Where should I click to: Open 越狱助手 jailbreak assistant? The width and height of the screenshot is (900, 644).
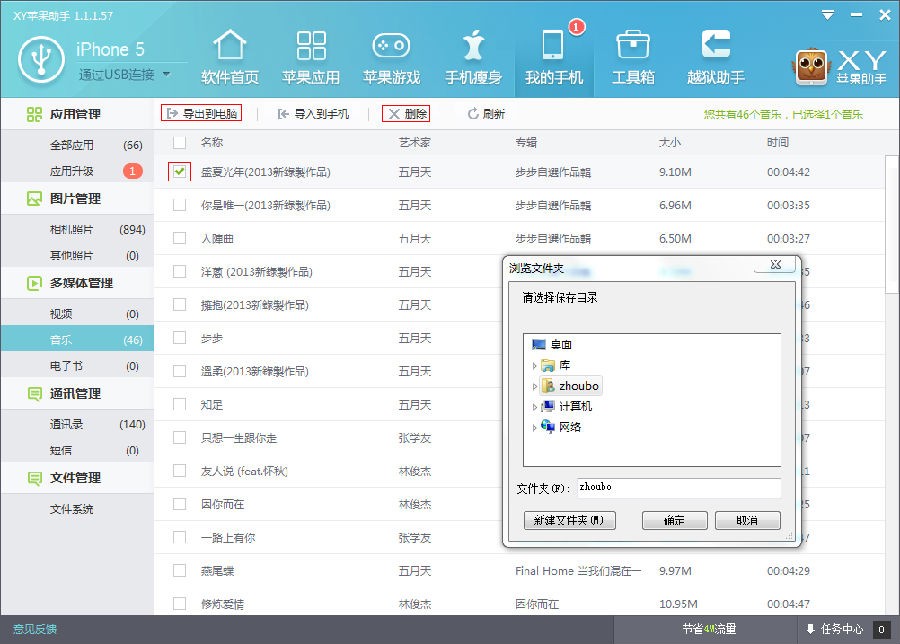coord(715,56)
